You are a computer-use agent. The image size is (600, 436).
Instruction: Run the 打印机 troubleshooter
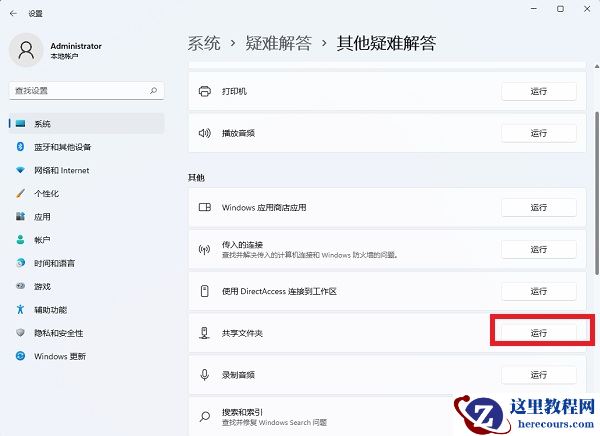(x=539, y=91)
